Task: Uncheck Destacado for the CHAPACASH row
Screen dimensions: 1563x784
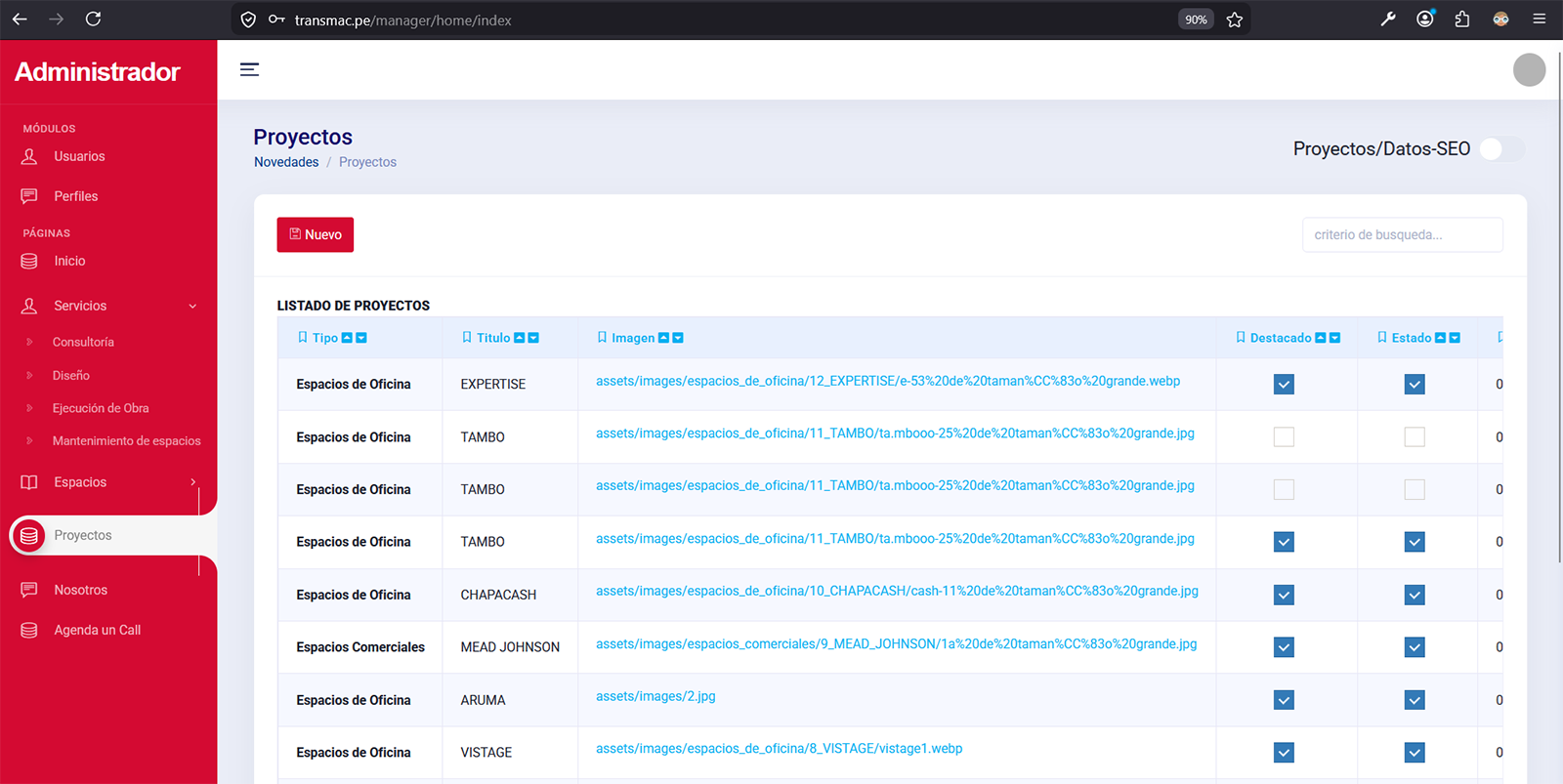Action: click(x=1284, y=595)
